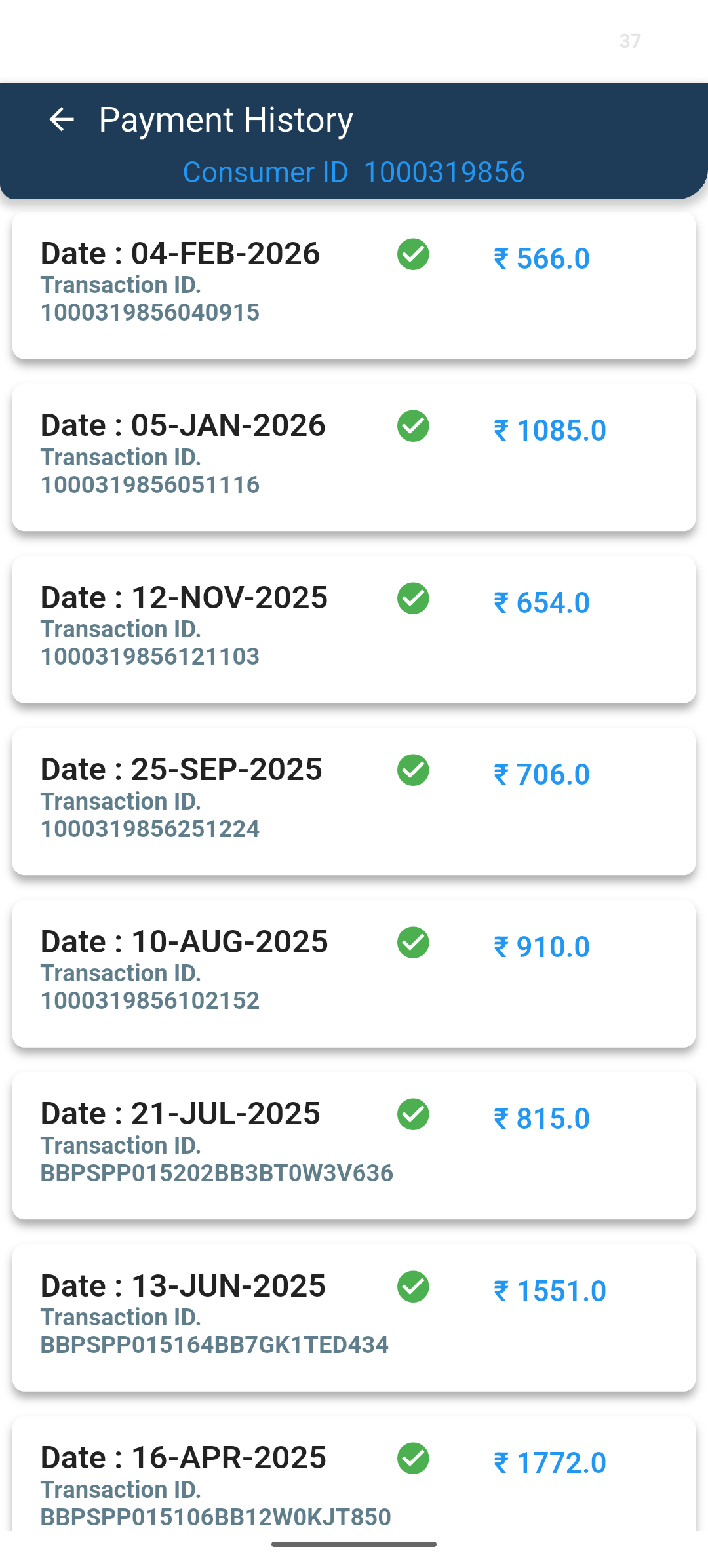Tap the Payment History title
708x1568 pixels.
[226, 120]
